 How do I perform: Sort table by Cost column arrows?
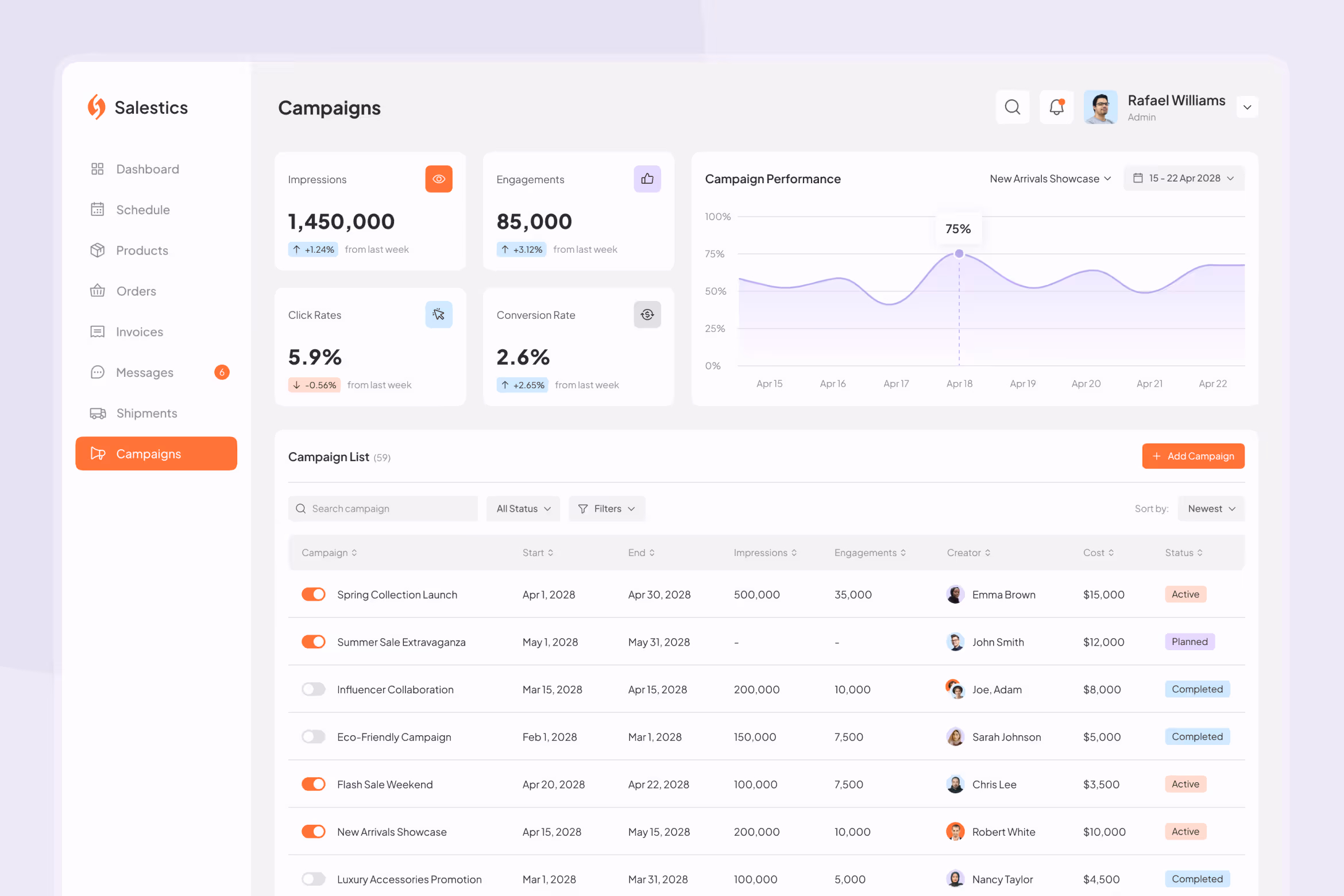point(1111,553)
